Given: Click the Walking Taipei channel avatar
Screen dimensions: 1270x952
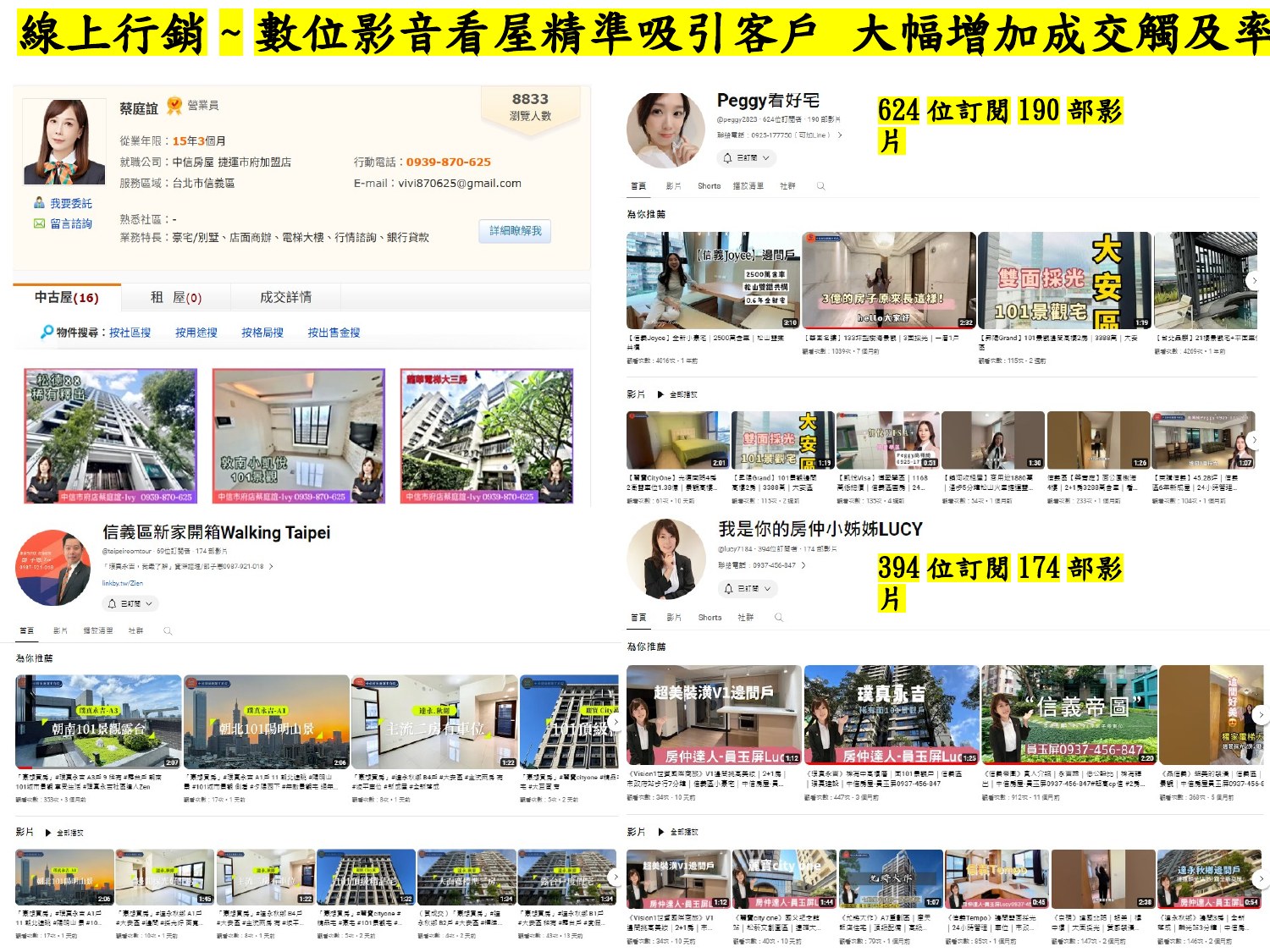Looking at the screenshot, I should 54,568.
